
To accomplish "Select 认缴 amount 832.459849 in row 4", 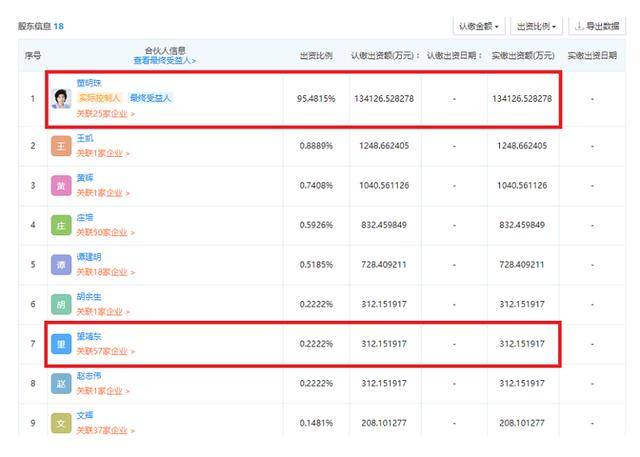I will tap(384, 225).
